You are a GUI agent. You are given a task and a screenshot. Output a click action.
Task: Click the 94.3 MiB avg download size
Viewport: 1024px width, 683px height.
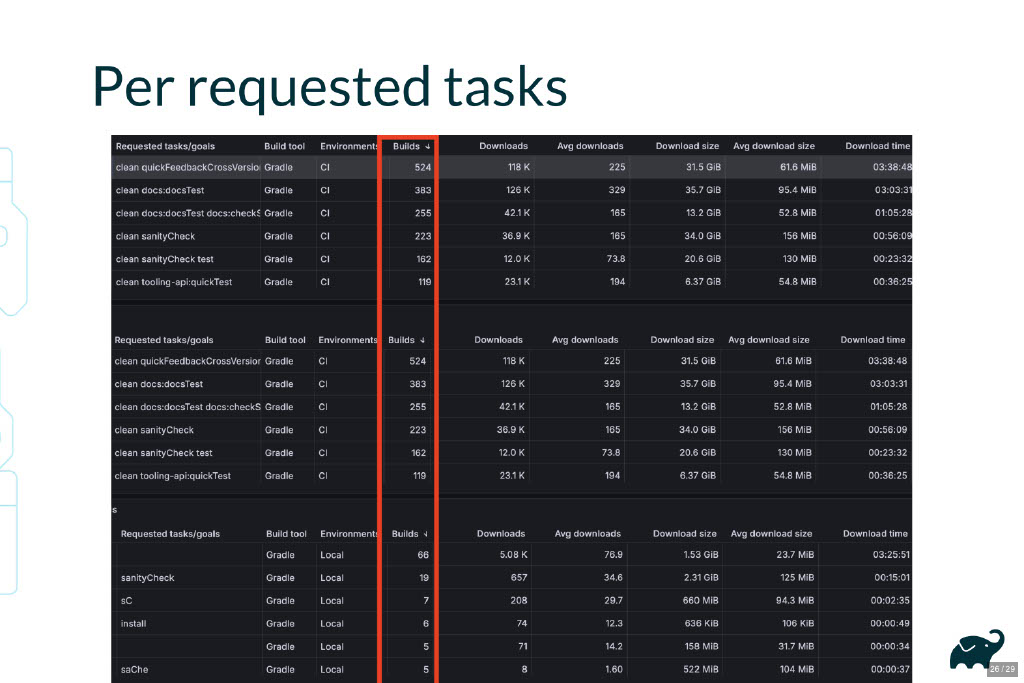795,601
